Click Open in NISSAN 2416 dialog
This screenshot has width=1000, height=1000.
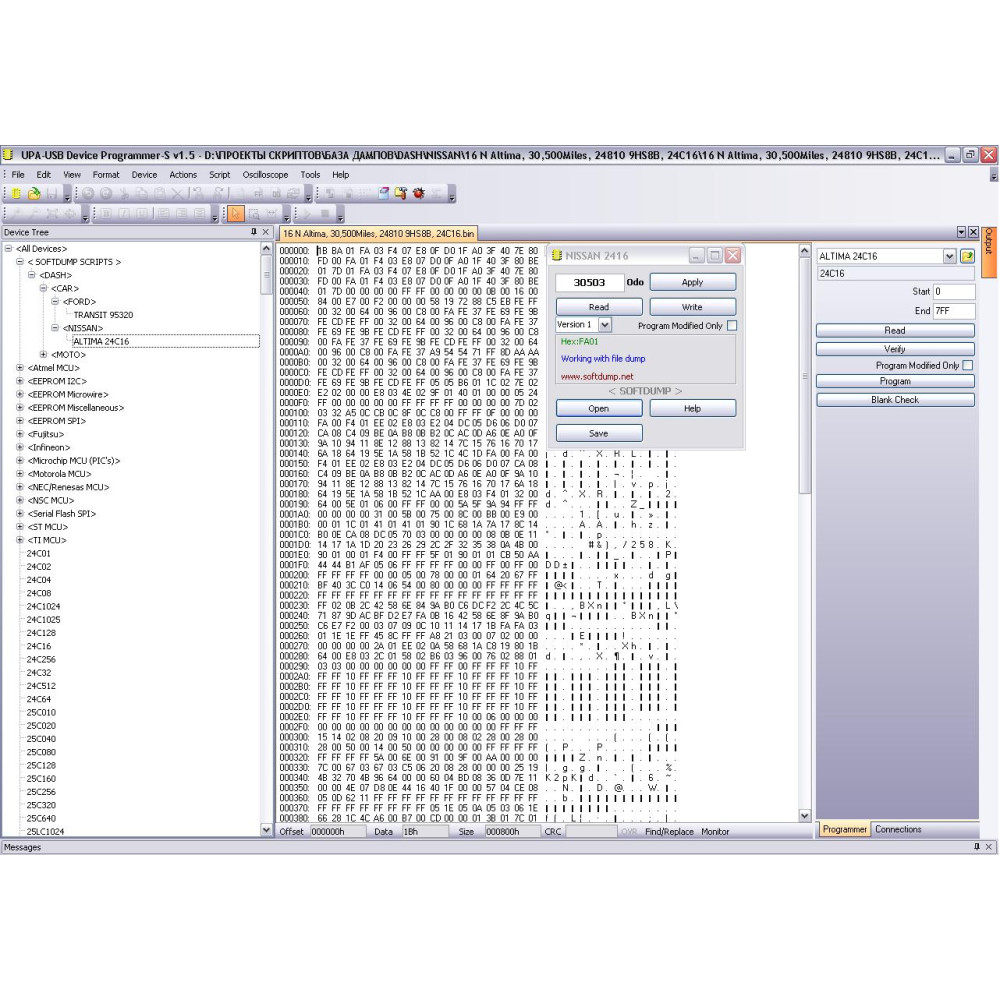[x=599, y=408]
